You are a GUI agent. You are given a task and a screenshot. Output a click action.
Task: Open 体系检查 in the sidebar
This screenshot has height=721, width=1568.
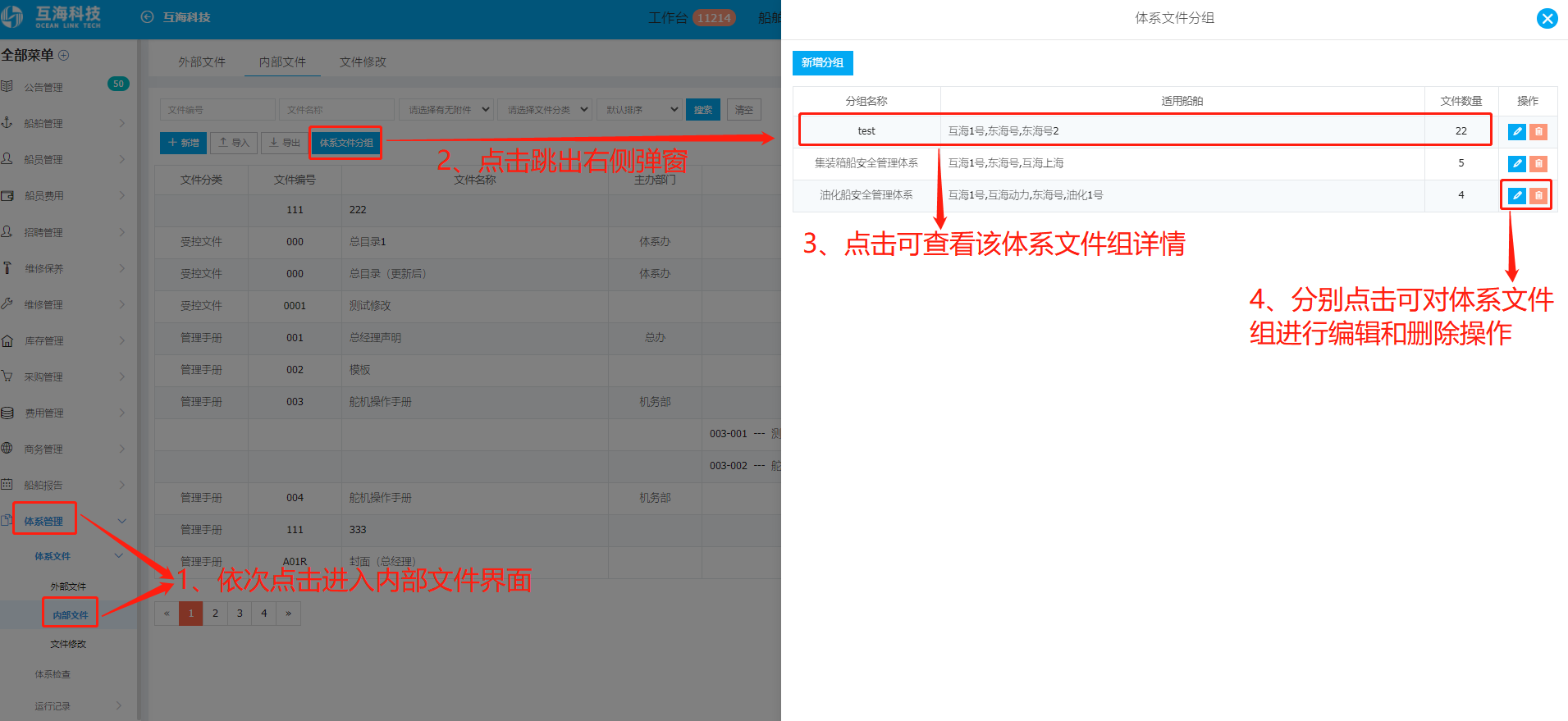pos(53,674)
